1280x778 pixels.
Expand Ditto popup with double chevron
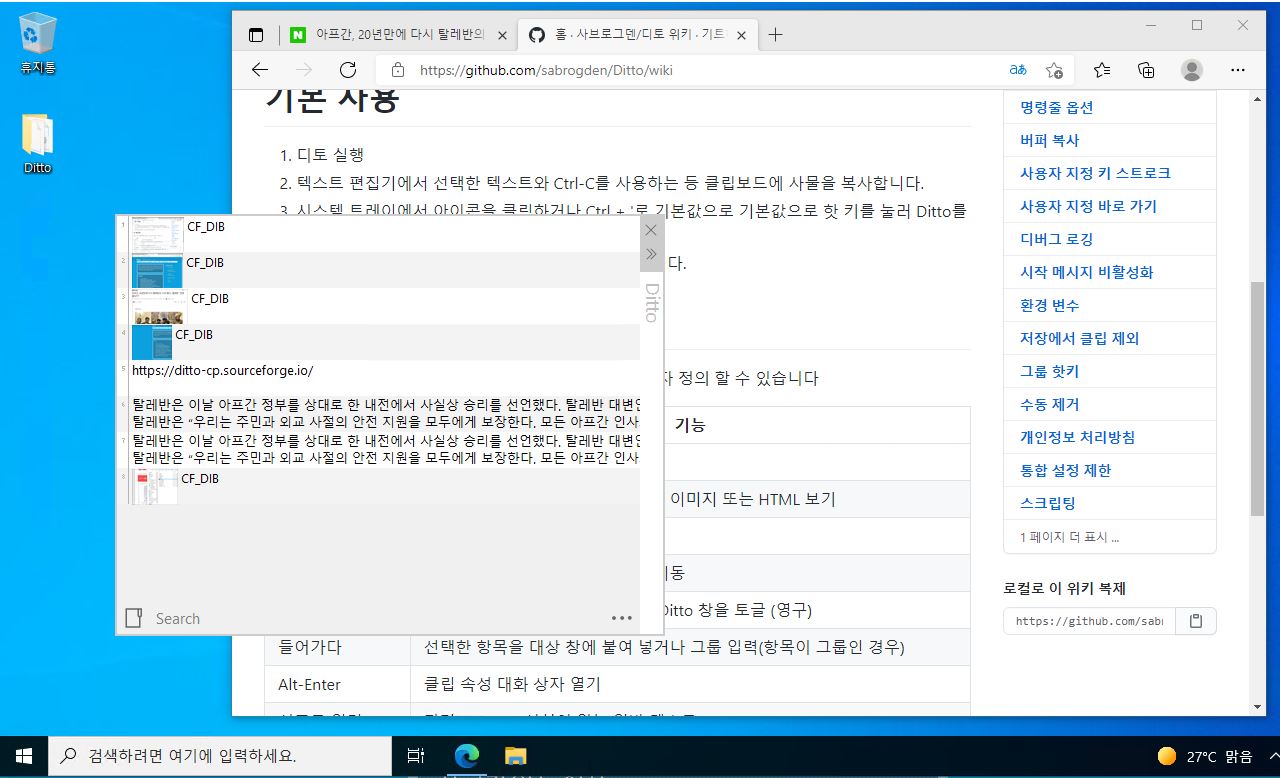[651, 254]
